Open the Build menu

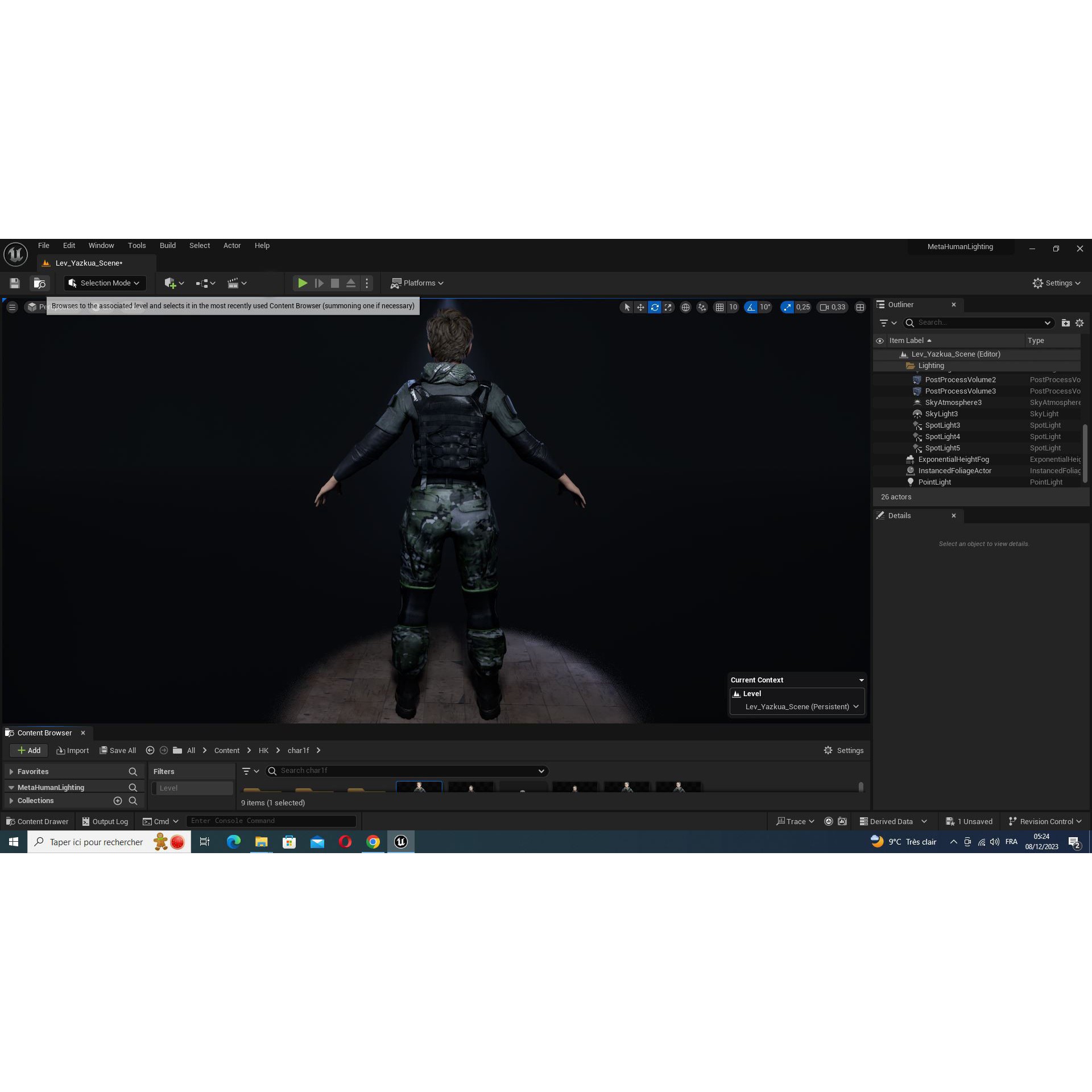168,246
